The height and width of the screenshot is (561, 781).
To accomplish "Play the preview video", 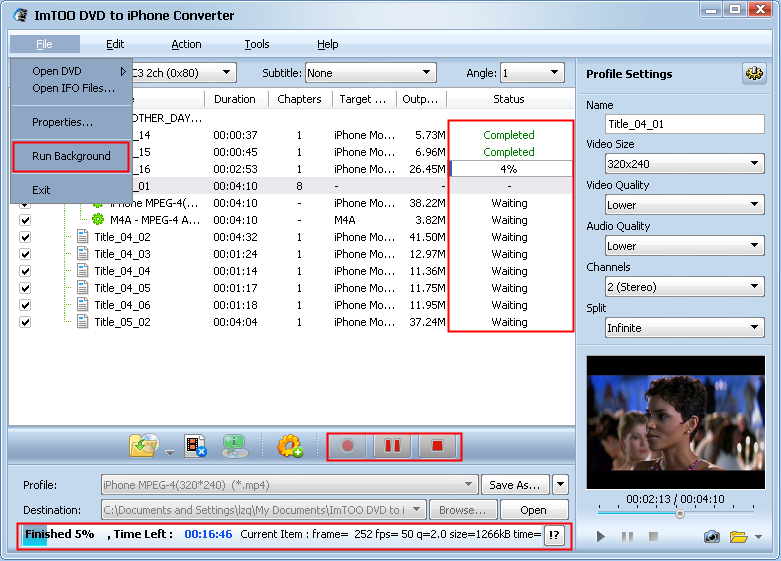I will [601, 536].
